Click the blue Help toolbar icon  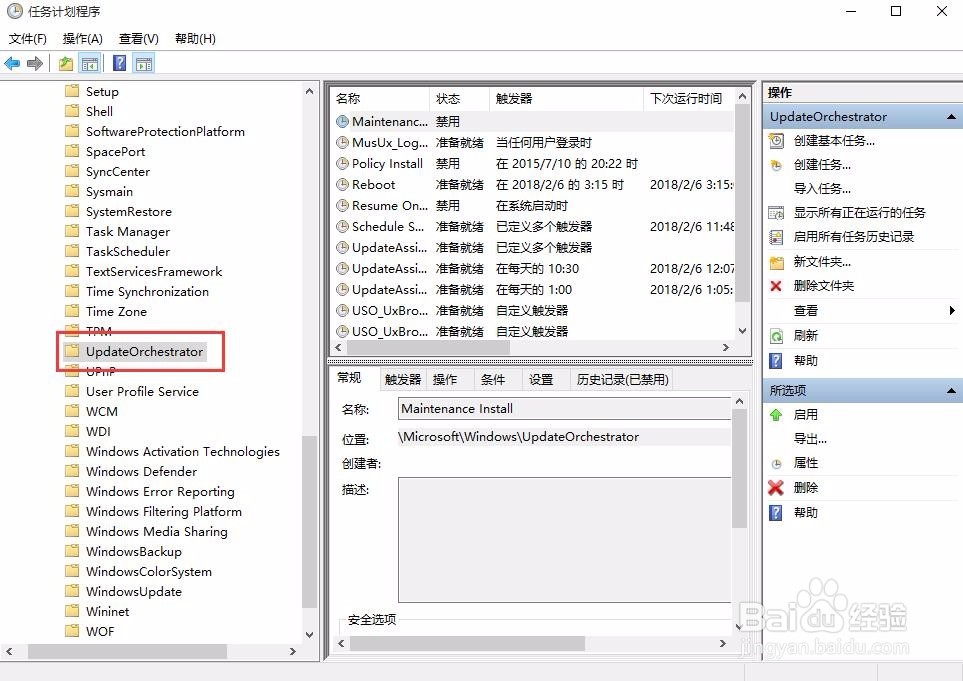pyautogui.click(x=120, y=63)
